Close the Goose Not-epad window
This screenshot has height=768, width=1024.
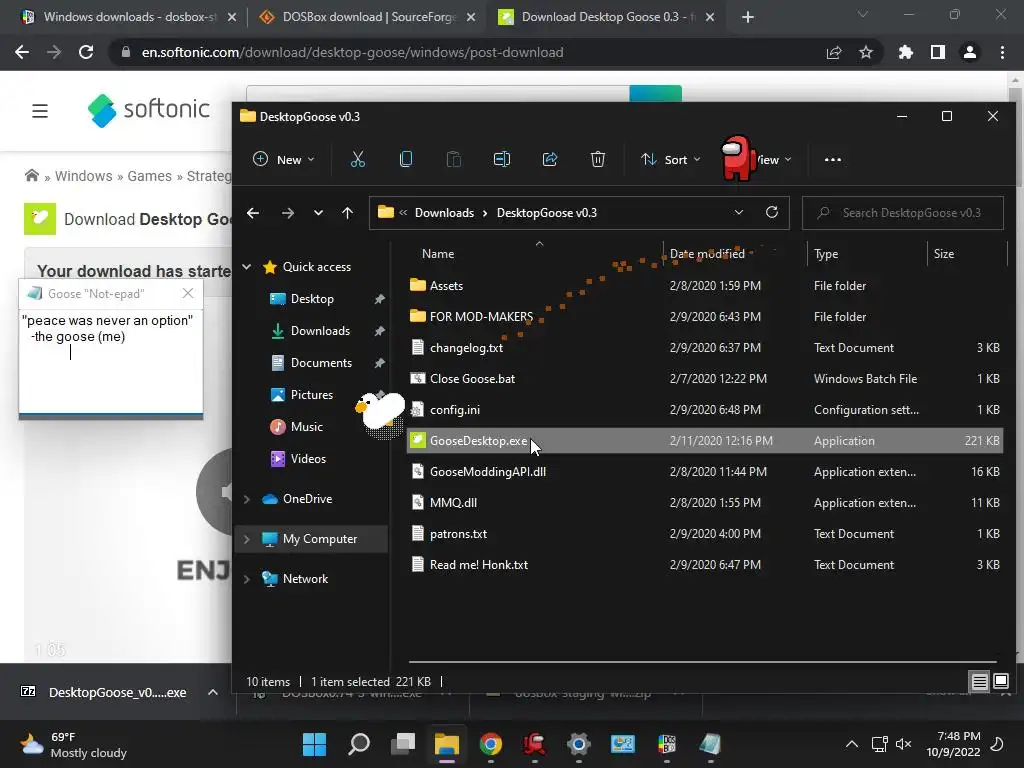pos(188,293)
